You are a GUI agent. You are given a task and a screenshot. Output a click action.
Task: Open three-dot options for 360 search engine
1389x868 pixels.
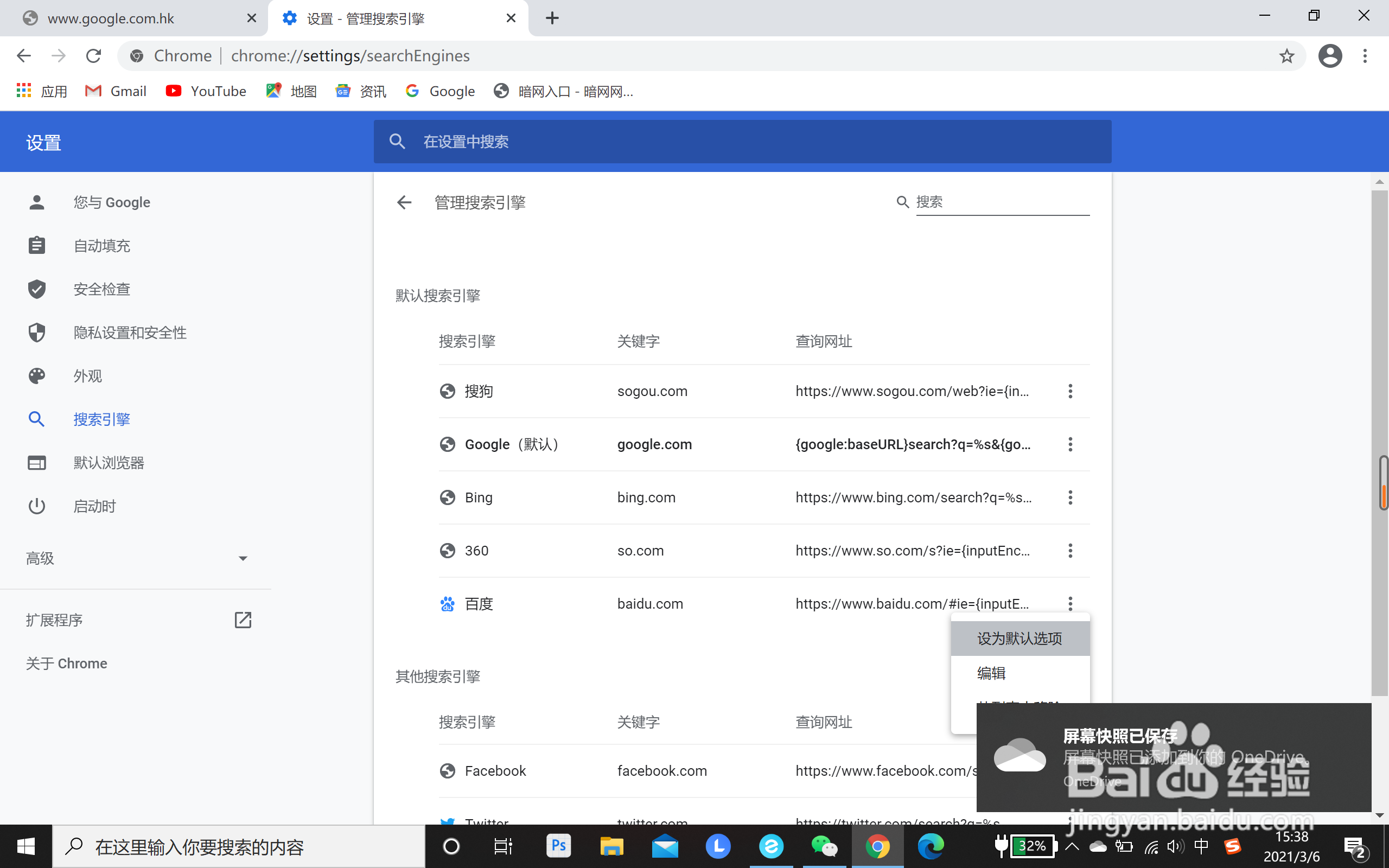(1070, 551)
